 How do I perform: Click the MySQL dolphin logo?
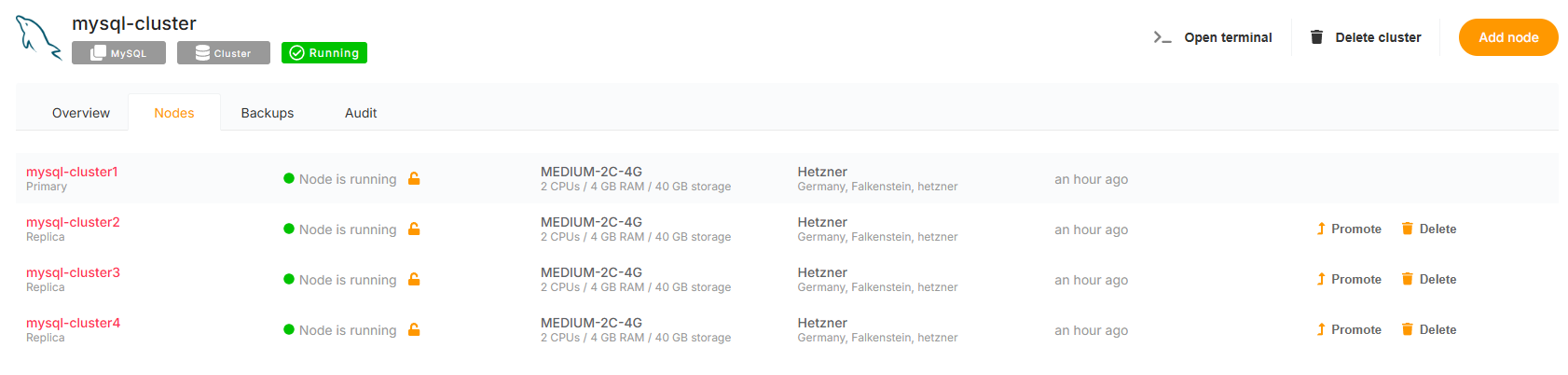38,37
